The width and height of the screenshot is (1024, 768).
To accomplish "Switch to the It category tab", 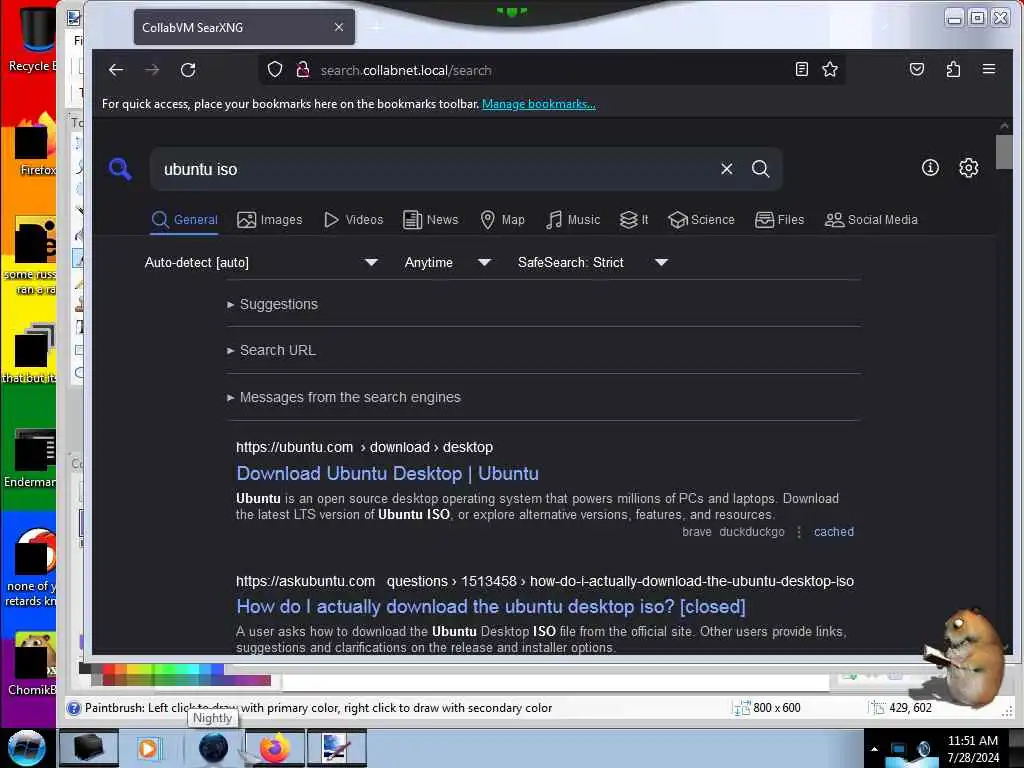I will tap(634, 220).
